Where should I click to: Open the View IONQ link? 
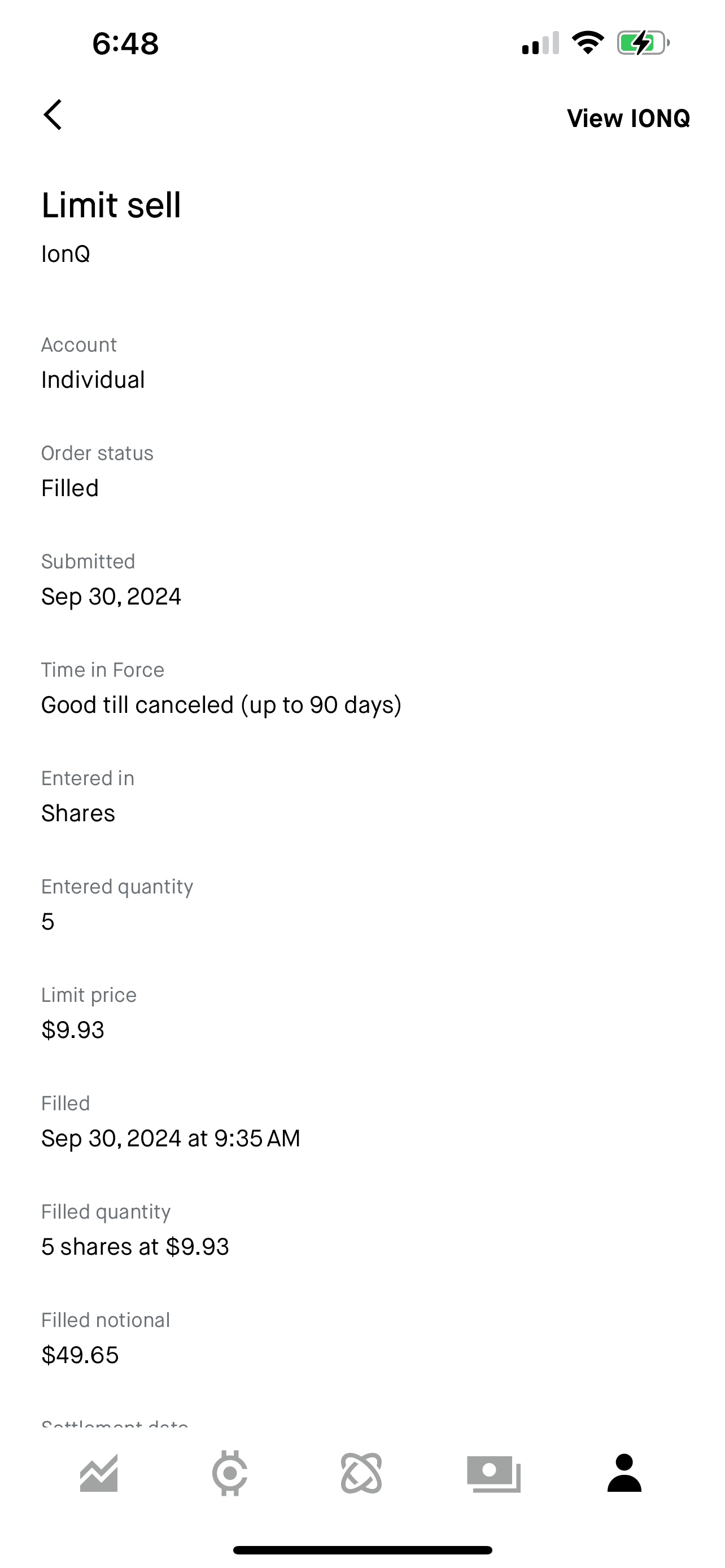[628, 118]
